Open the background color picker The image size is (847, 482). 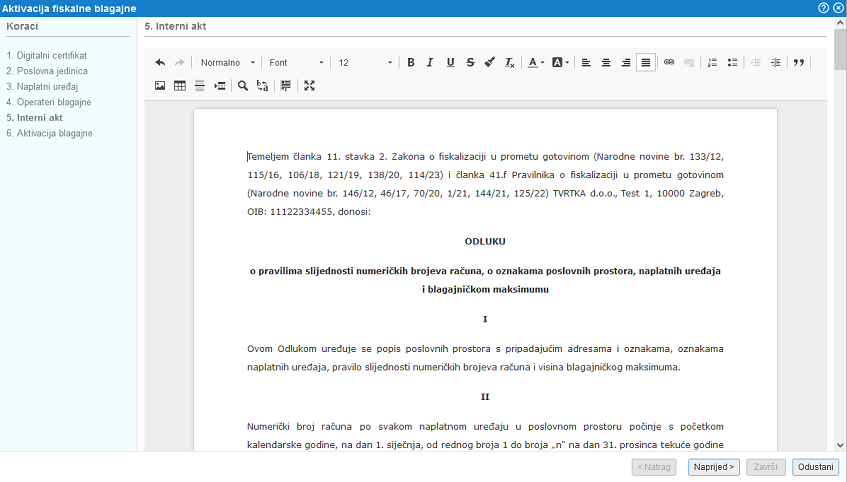click(x=560, y=63)
